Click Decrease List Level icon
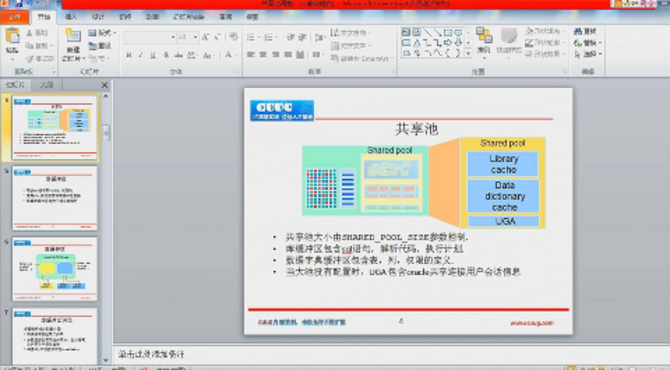670x370 pixels. tap(290, 38)
